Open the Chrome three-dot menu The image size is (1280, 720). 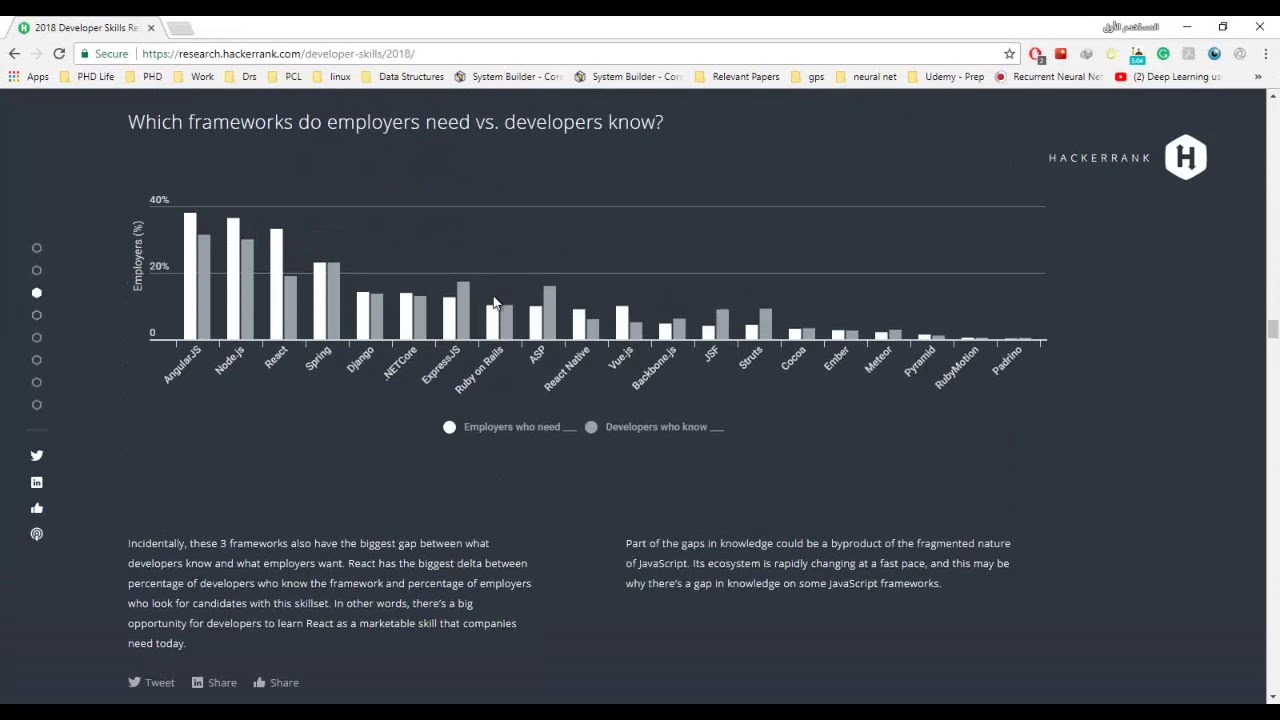1265,54
